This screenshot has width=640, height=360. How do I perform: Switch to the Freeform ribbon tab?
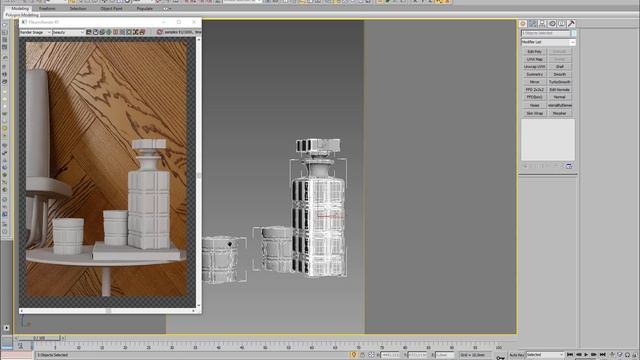tap(47, 8)
